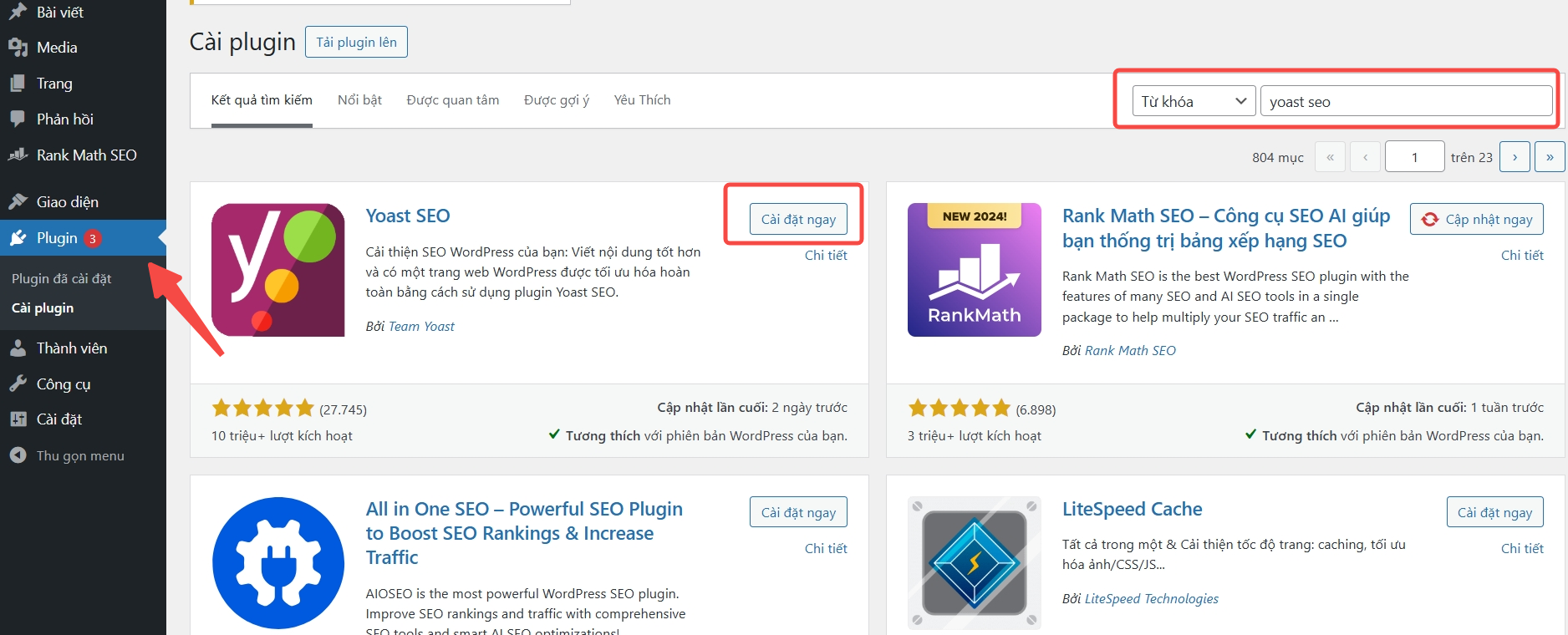Viewport: 1568px width, 635px height.
Task: Click the Rank Math SEO chart icon
Action: point(18,155)
